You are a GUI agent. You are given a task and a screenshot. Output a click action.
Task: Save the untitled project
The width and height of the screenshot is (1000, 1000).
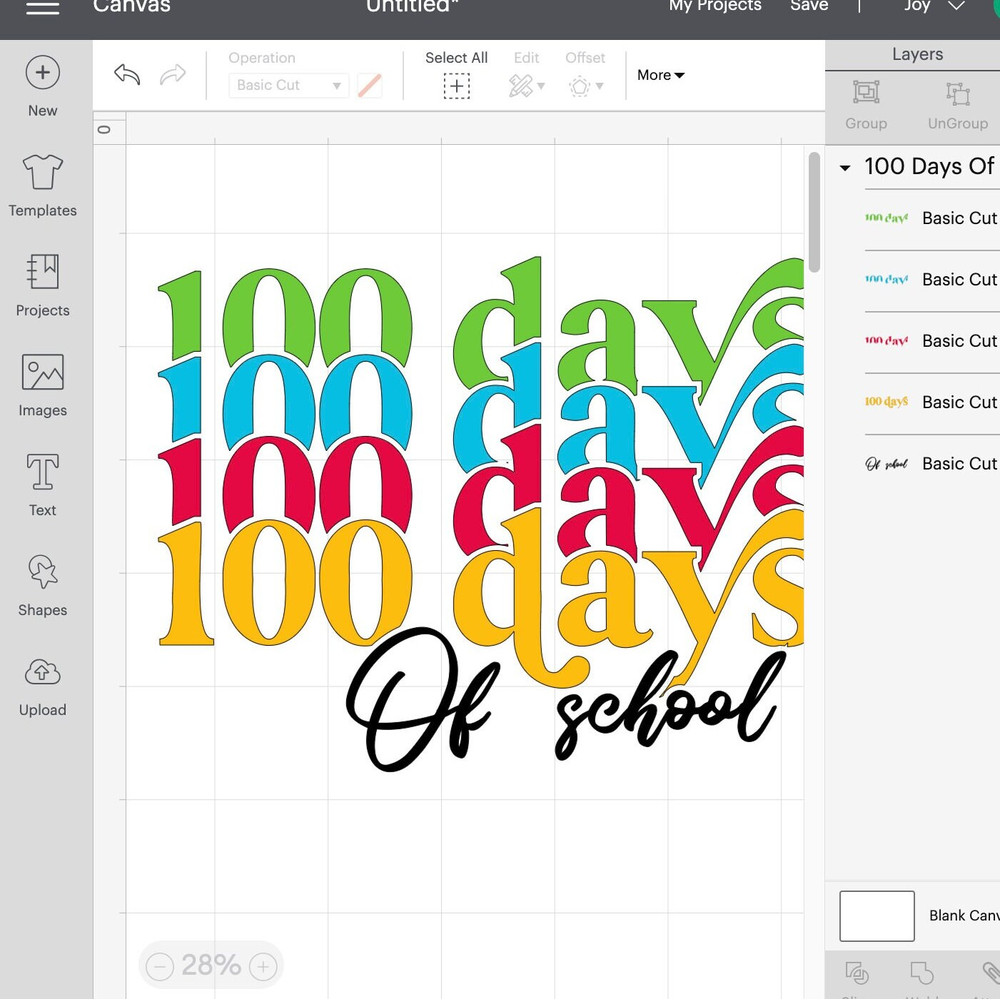pyautogui.click(x=809, y=7)
